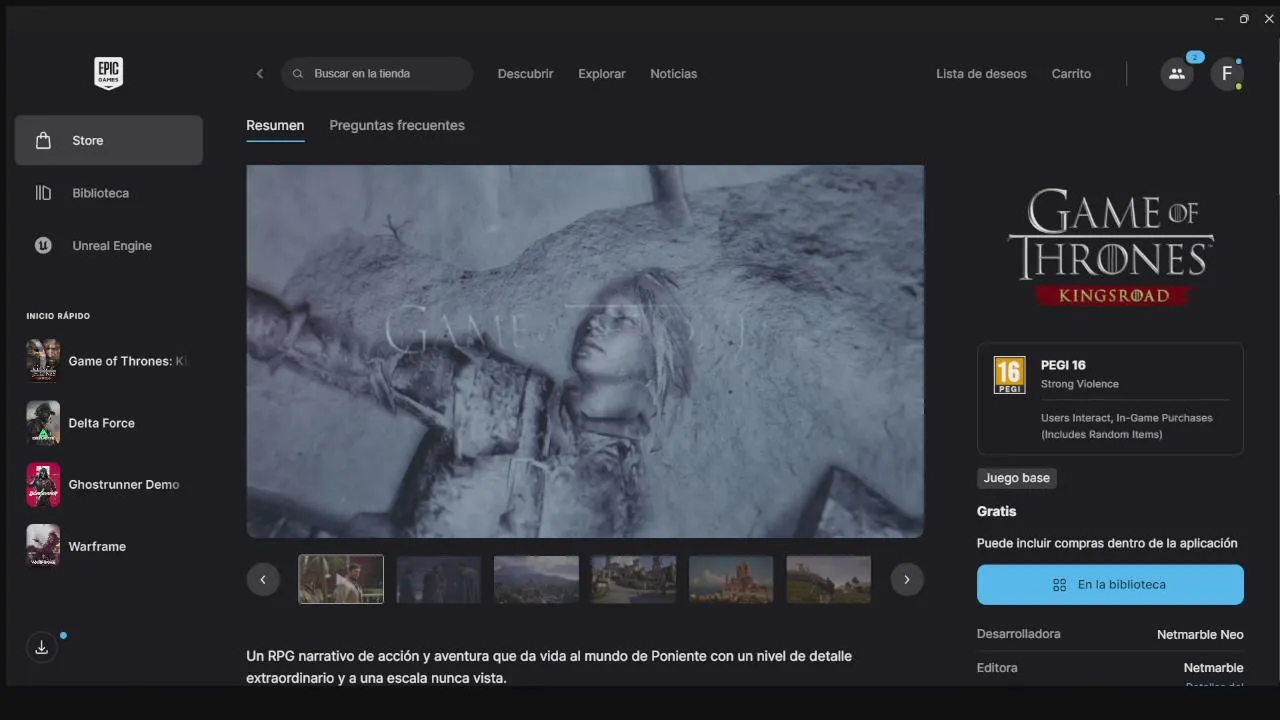This screenshot has height=720, width=1280.
Task: Click the Unreal Engine logo icon
Action: click(43, 246)
